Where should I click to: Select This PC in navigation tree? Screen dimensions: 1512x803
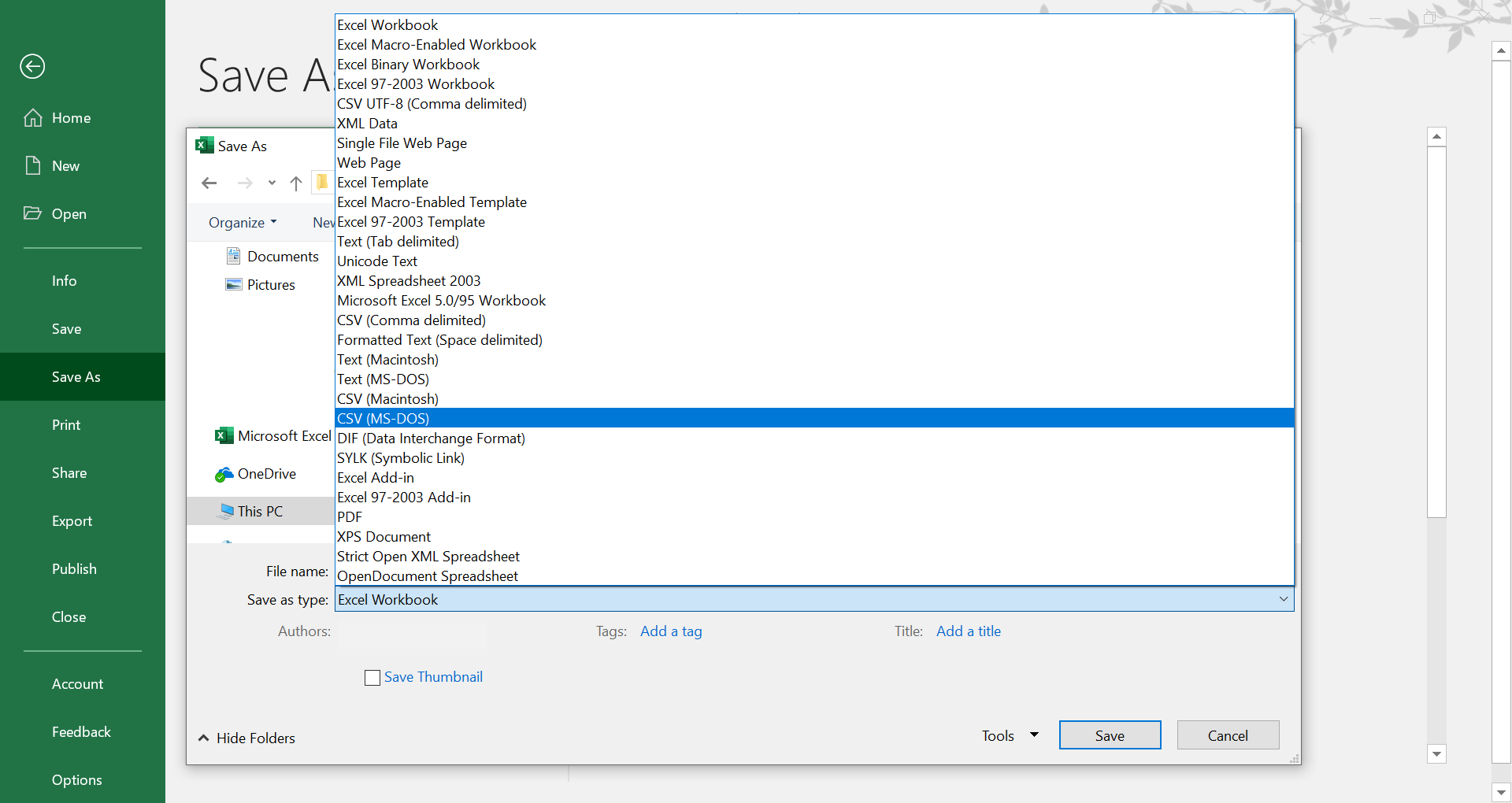(x=260, y=511)
